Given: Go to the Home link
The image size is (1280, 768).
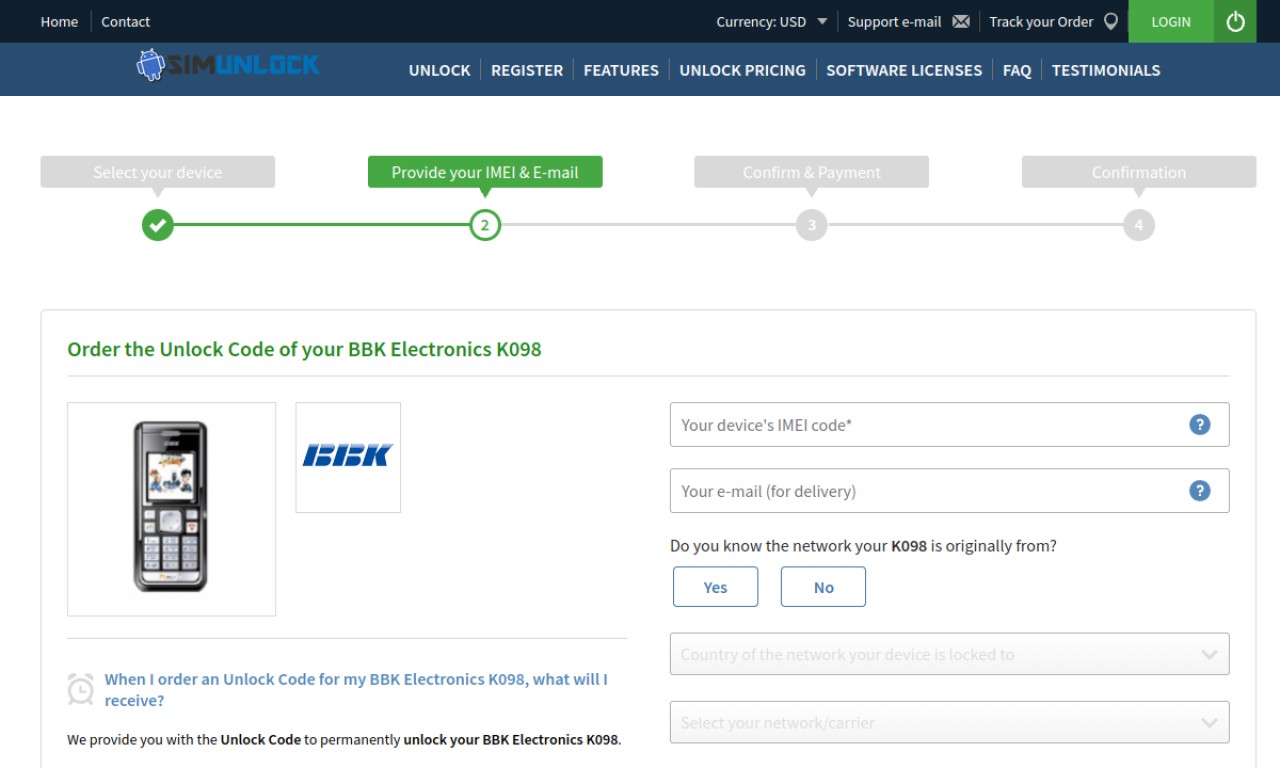Looking at the screenshot, I should coord(59,21).
